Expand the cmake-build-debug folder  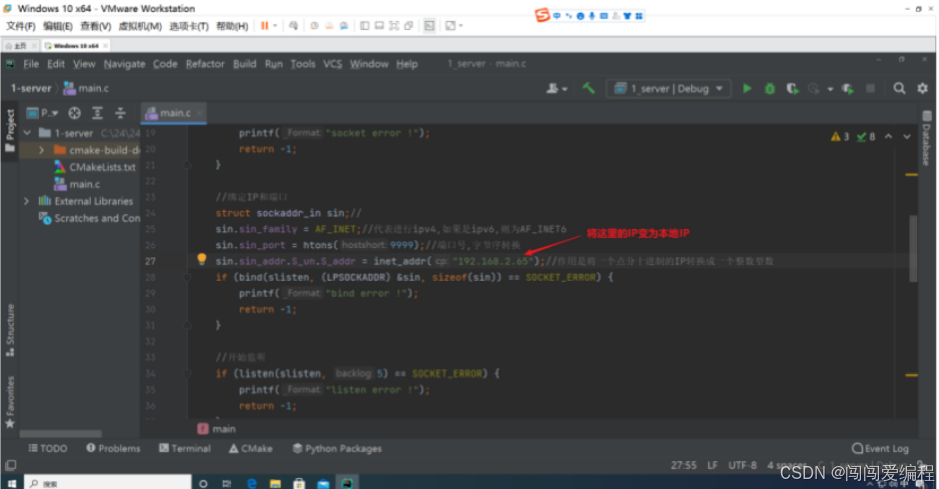(x=41, y=150)
